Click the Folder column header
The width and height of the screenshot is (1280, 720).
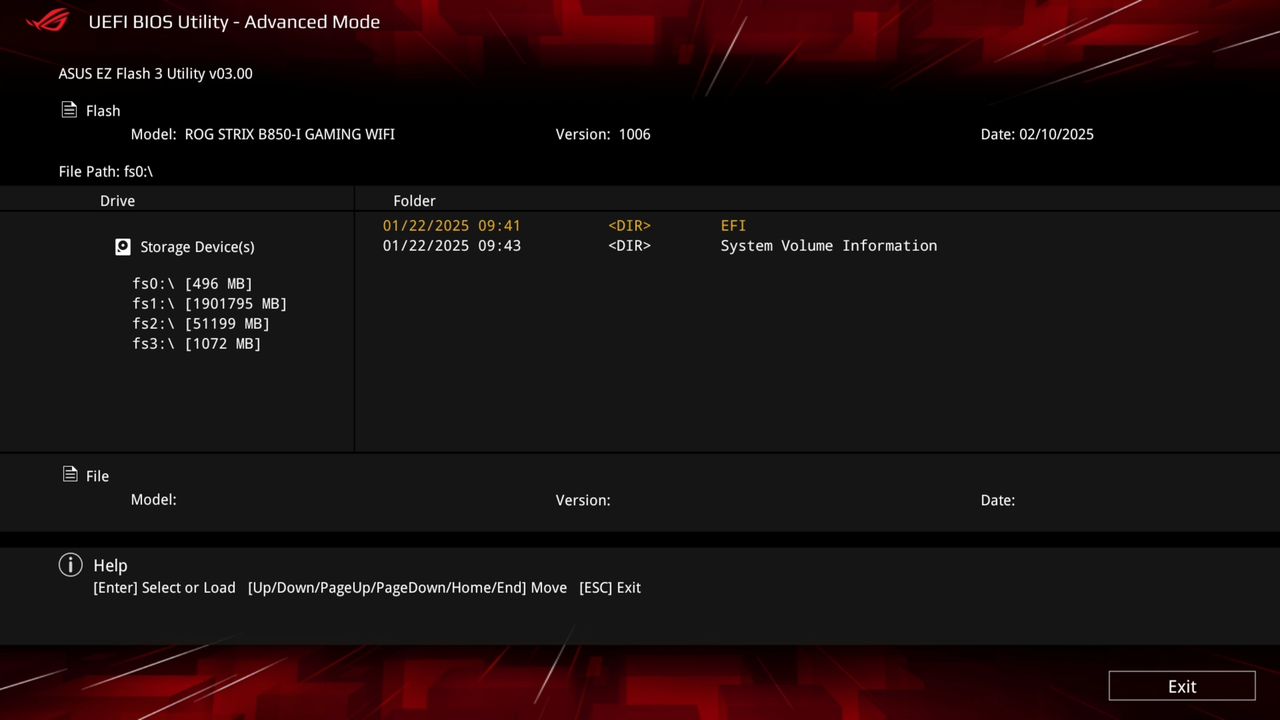(414, 201)
